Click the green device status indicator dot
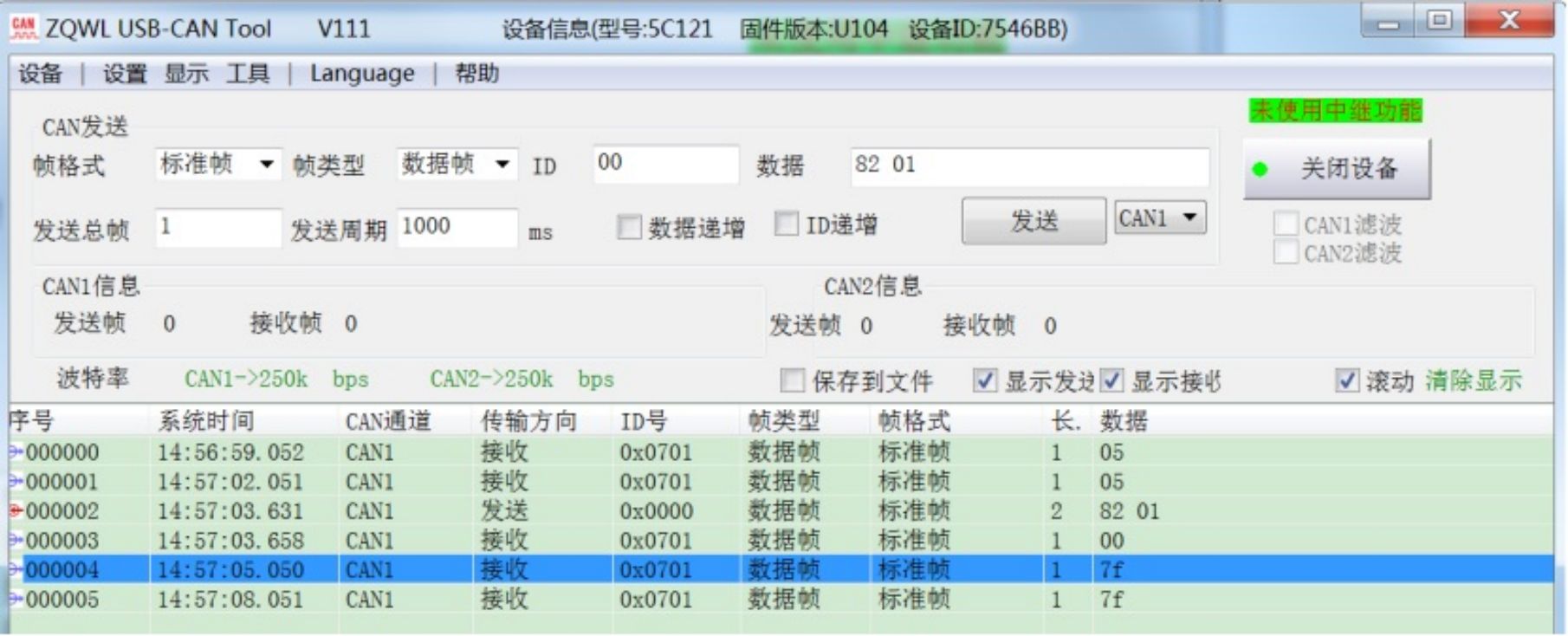Viewport: 1568px width, 636px height. point(1260,169)
